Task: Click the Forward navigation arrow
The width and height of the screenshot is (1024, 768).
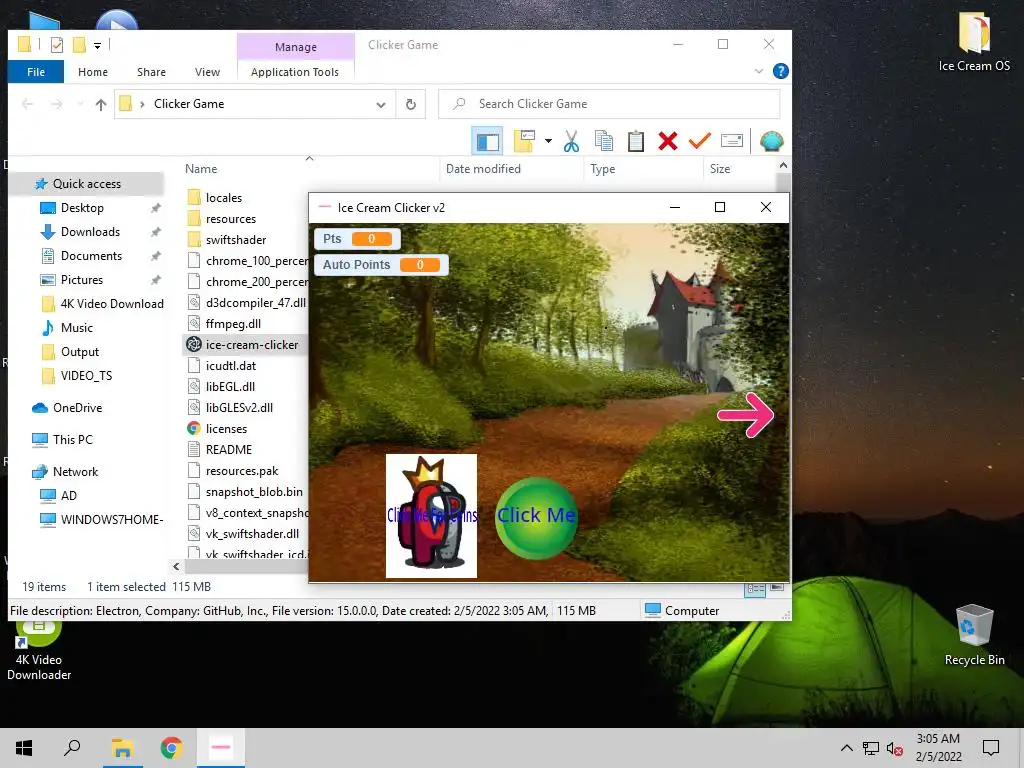Action: click(57, 104)
